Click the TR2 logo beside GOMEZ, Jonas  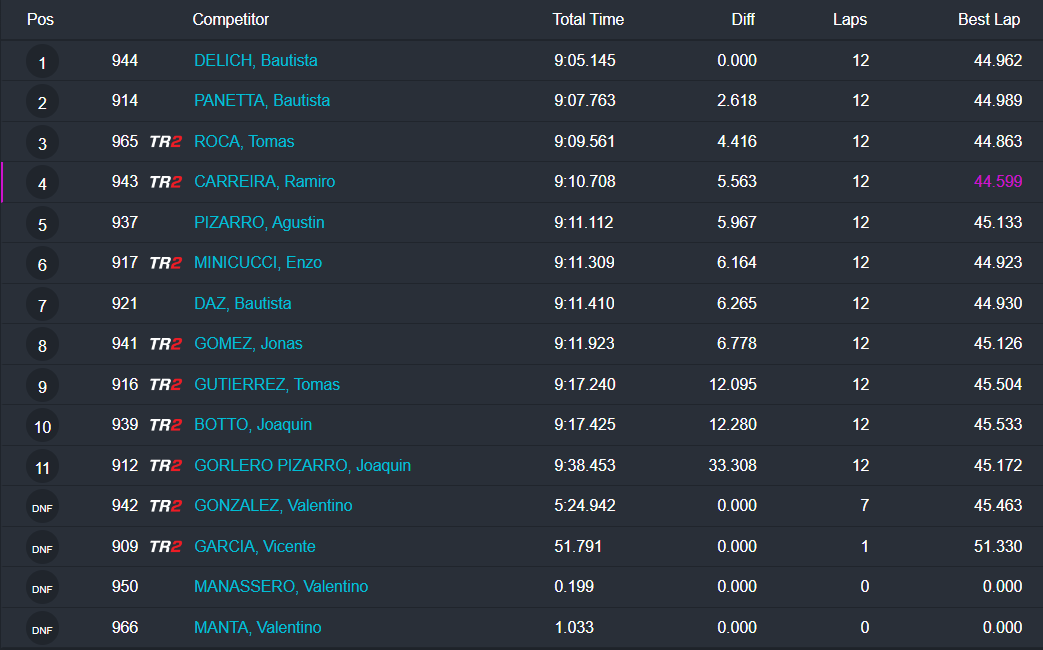[165, 344]
